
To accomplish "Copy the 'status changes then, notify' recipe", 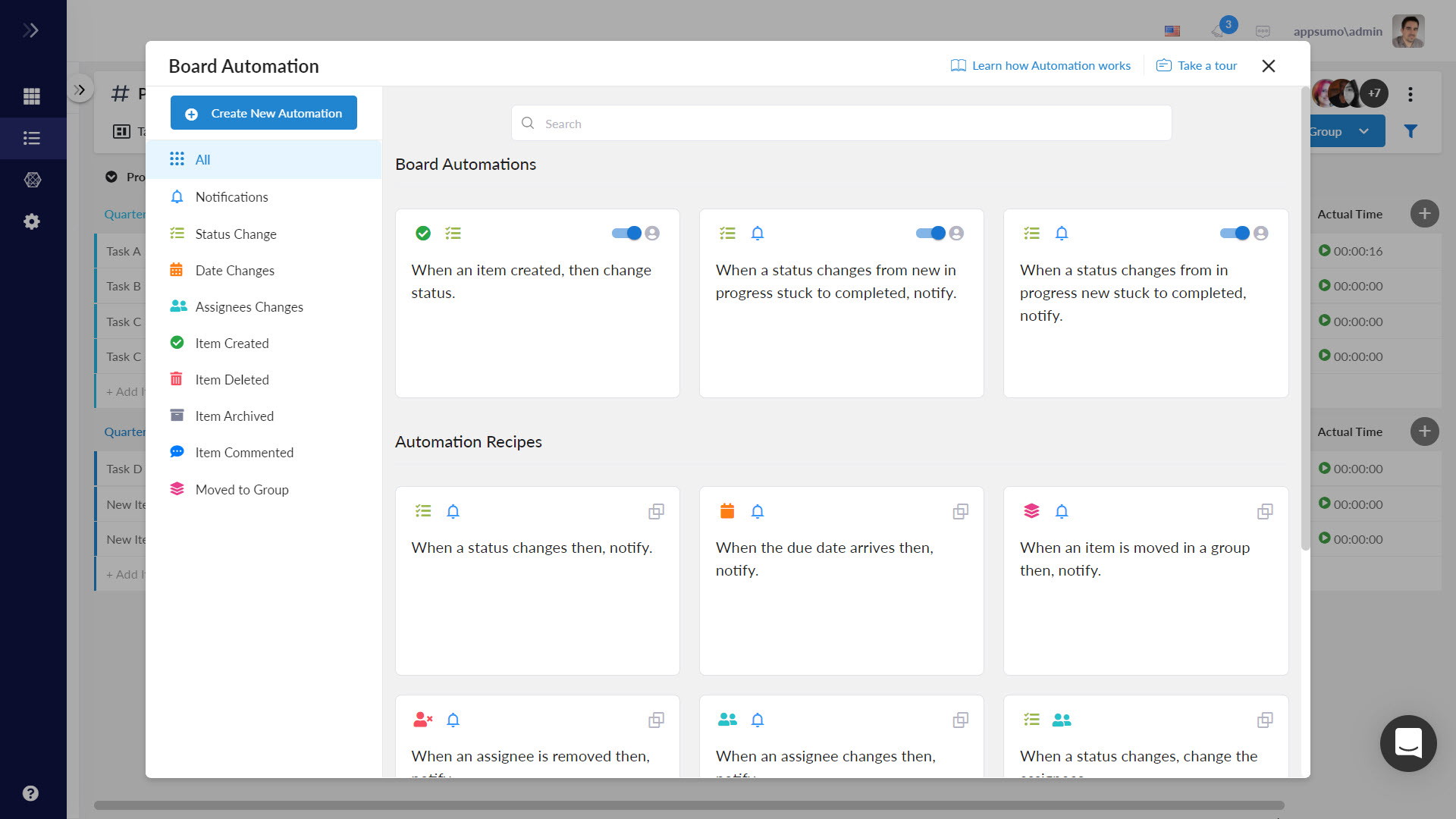I will [x=656, y=512].
